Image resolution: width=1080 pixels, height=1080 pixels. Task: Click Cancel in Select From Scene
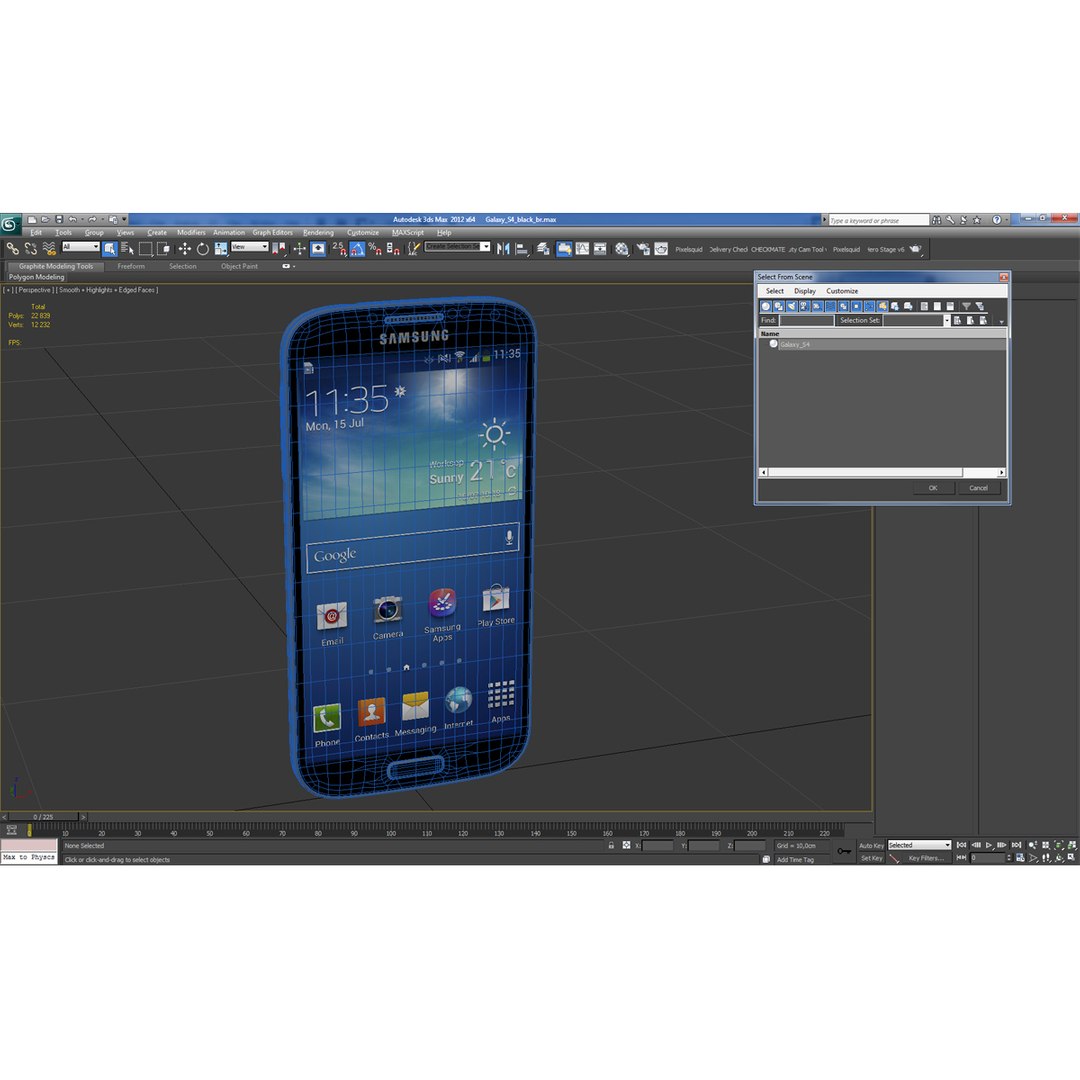(x=978, y=488)
